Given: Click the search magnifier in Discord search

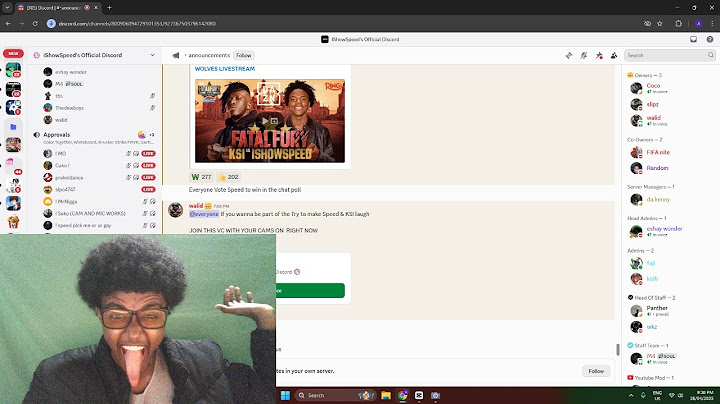Looking at the screenshot, I should click(x=710, y=55).
